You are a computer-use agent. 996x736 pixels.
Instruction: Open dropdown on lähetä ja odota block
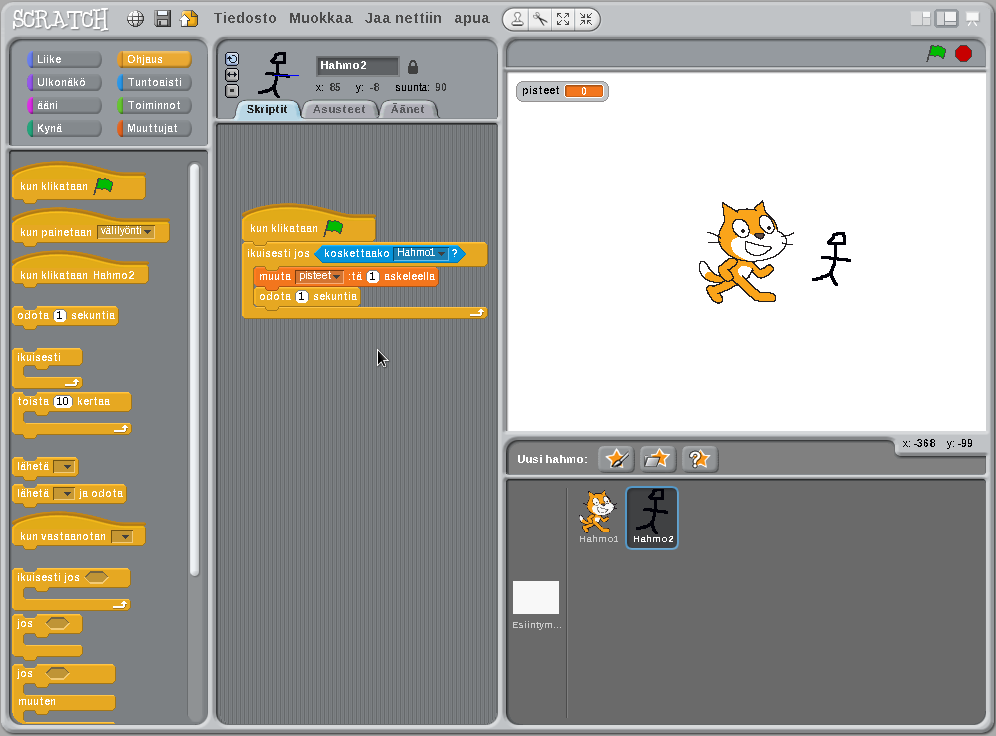(64, 493)
